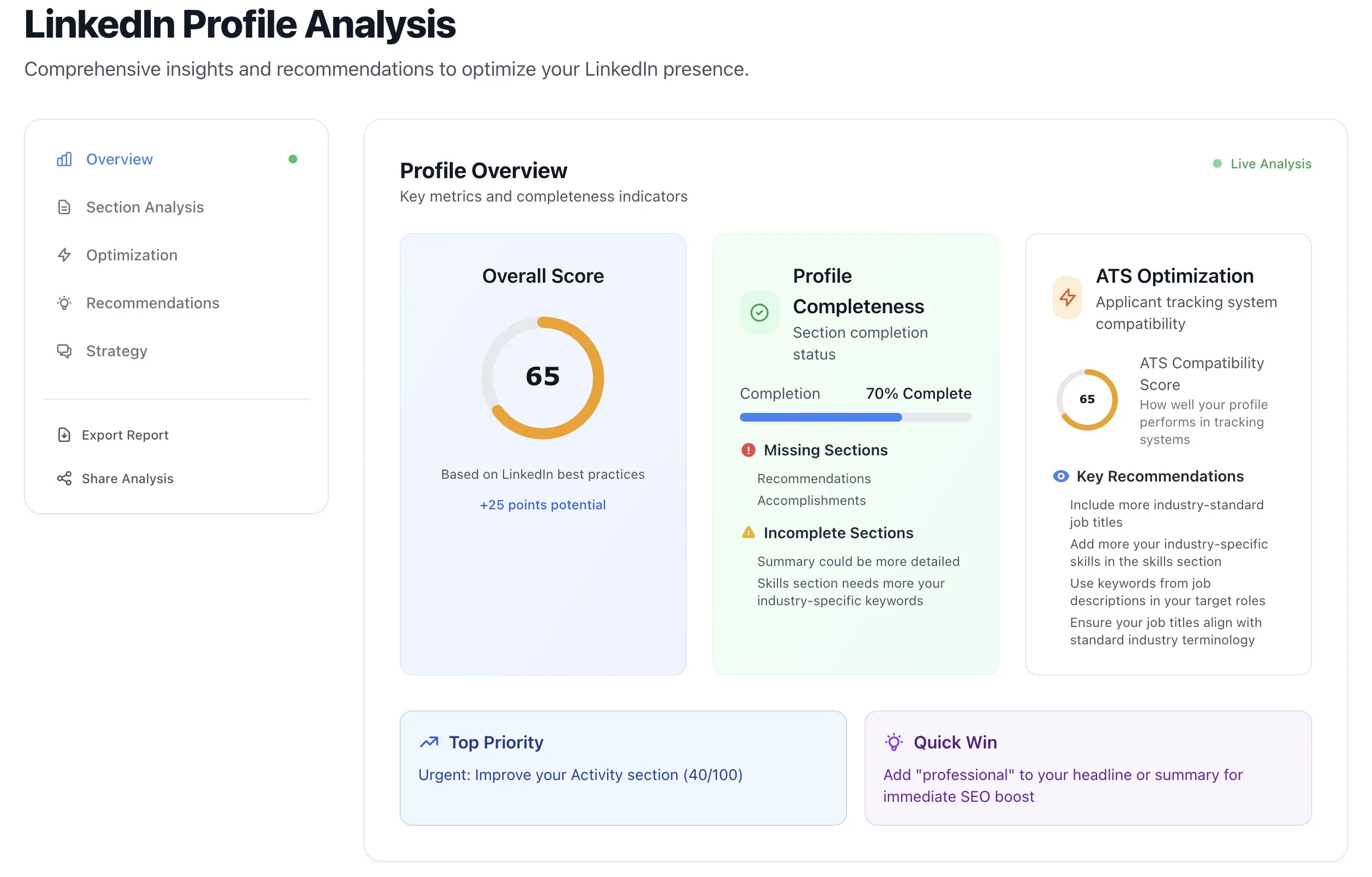Click 'Use keywords from job descriptions' item

pyautogui.click(x=1167, y=592)
